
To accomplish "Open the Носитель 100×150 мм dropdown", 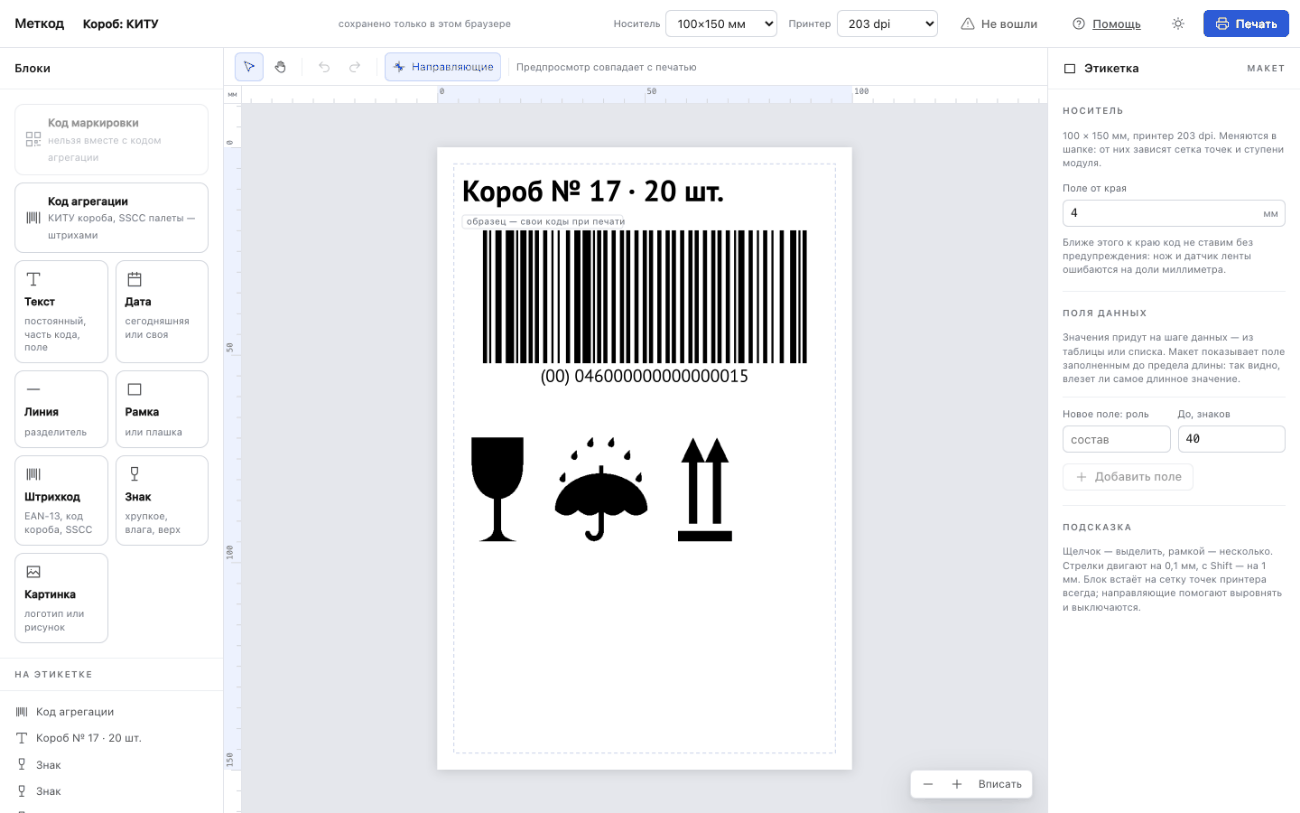I will pyautogui.click(x=721, y=24).
